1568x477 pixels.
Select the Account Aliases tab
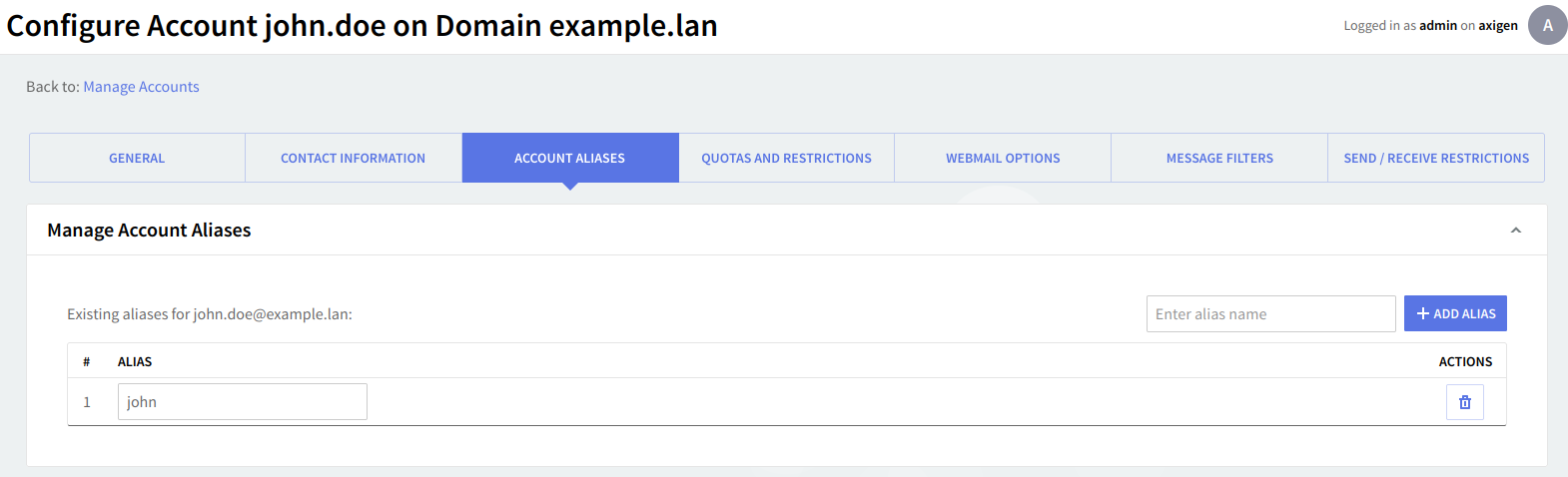coord(569,158)
